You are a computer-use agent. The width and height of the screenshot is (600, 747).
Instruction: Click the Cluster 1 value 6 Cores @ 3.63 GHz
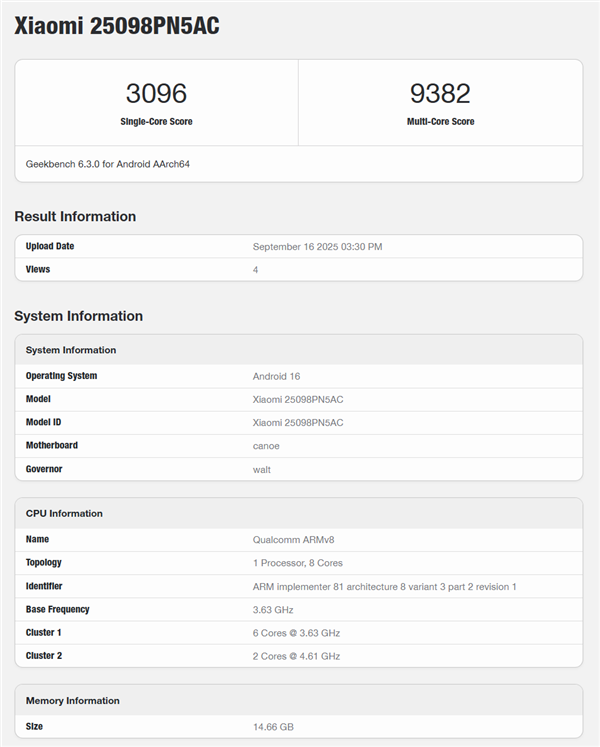point(296,633)
